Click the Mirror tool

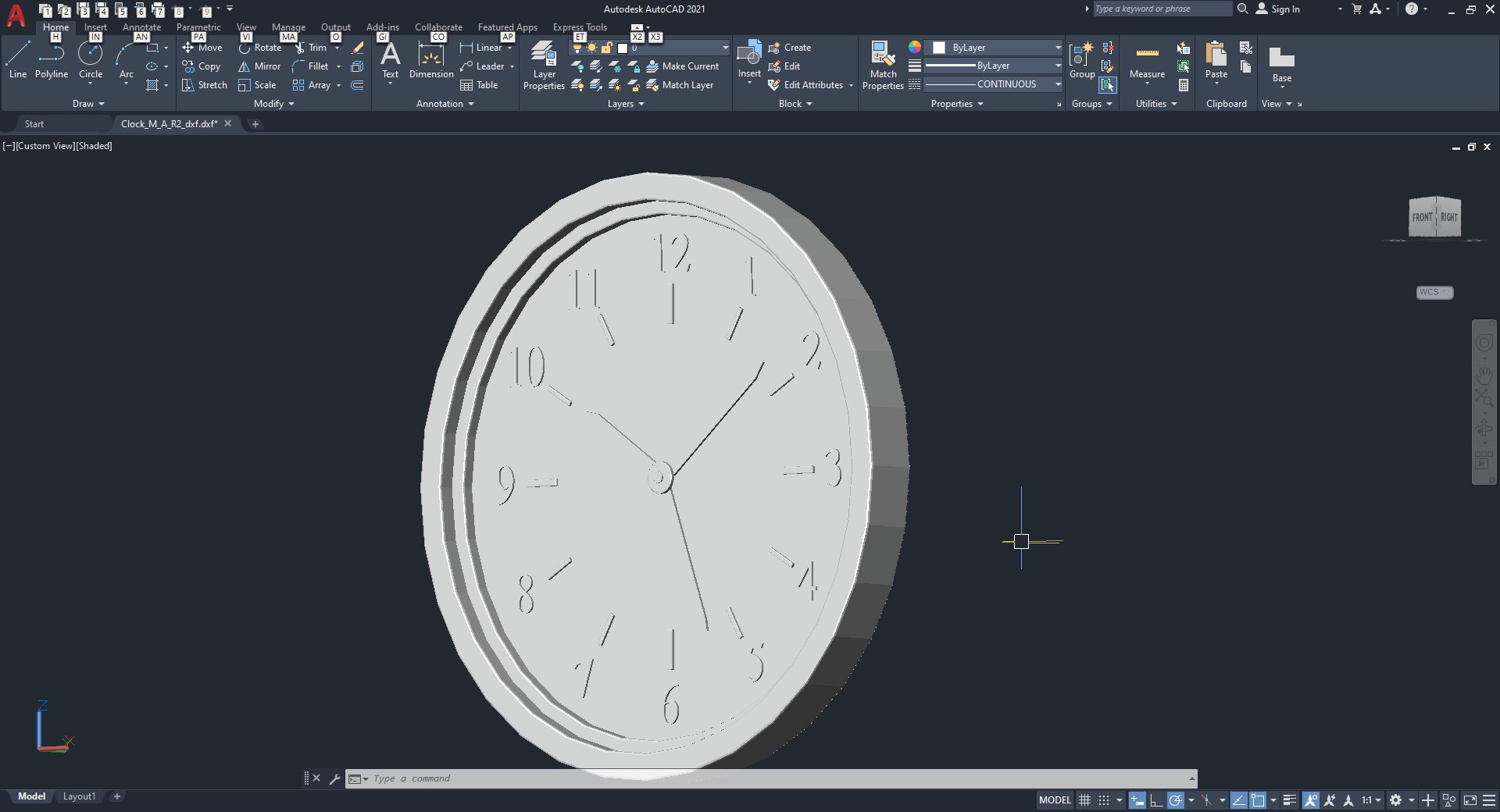click(x=259, y=66)
